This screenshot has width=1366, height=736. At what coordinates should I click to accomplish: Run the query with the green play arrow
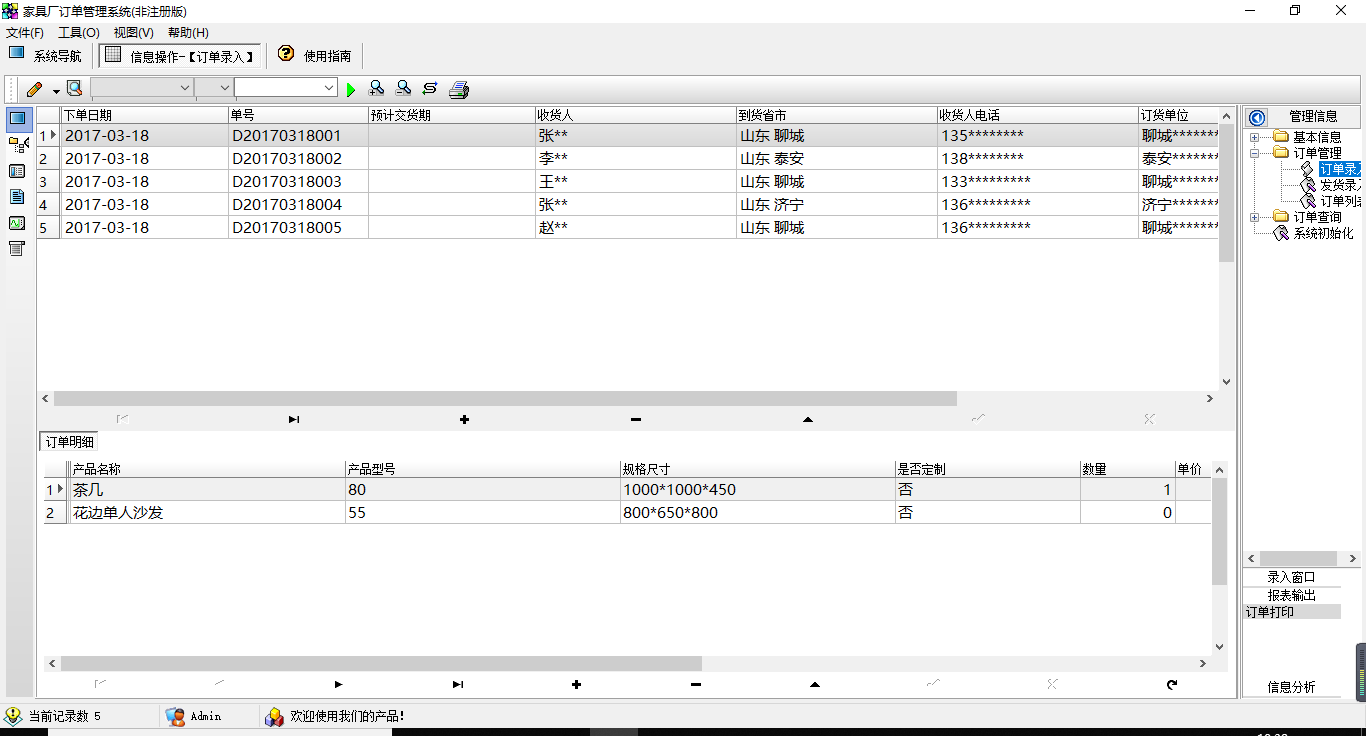click(351, 90)
